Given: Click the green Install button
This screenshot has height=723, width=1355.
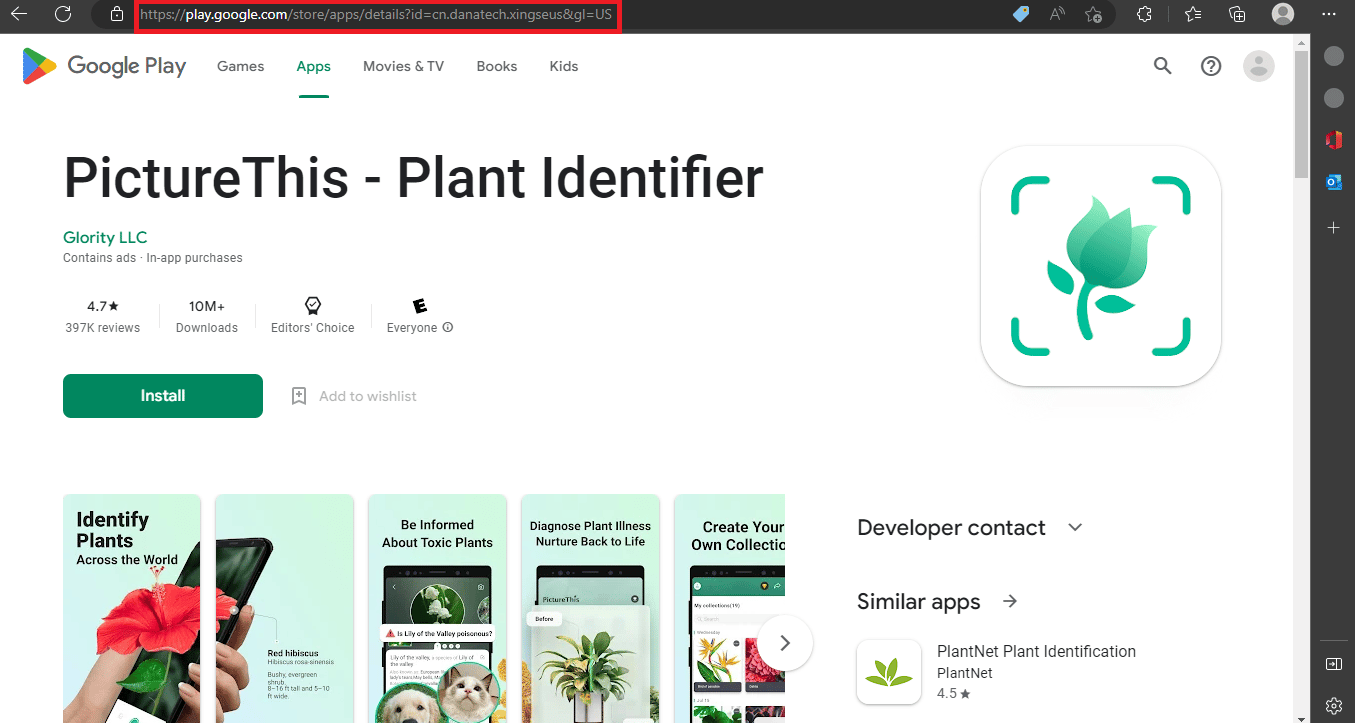Looking at the screenshot, I should click(163, 396).
